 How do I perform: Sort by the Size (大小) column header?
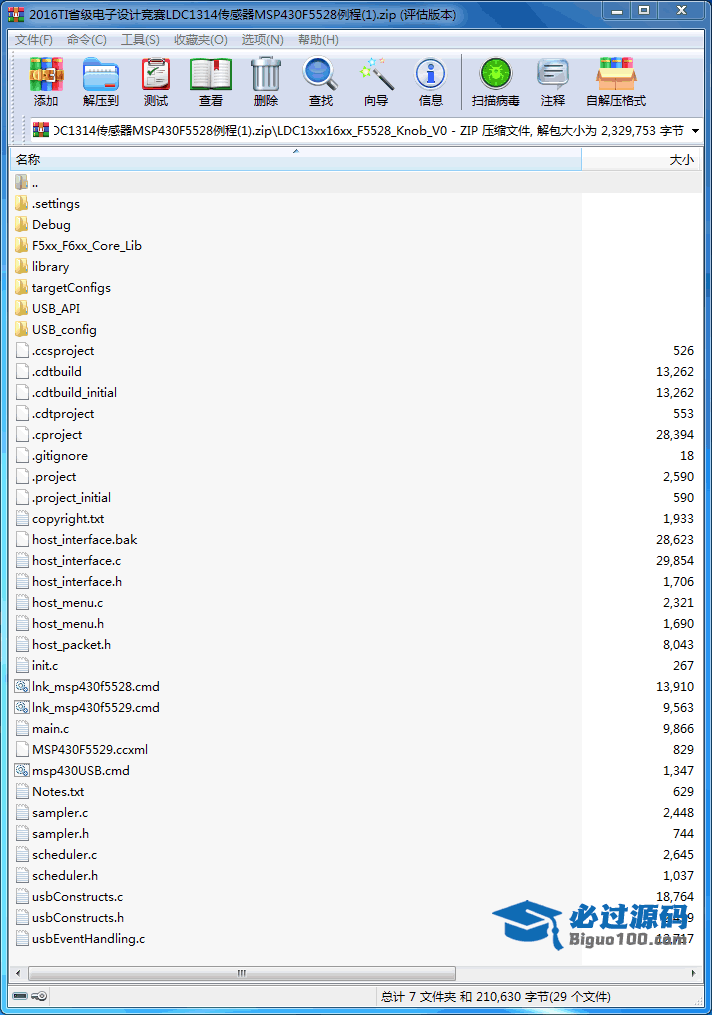pos(641,159)
